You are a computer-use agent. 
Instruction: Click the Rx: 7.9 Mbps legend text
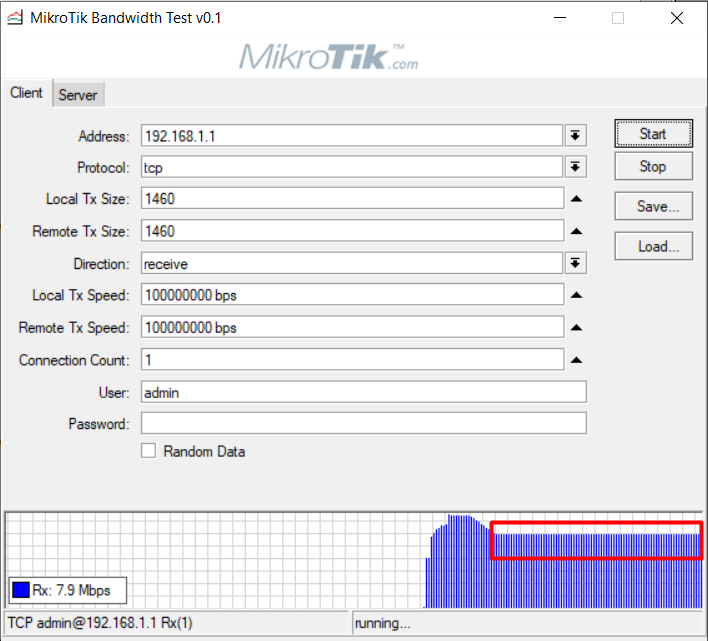(x=71, y=590)
